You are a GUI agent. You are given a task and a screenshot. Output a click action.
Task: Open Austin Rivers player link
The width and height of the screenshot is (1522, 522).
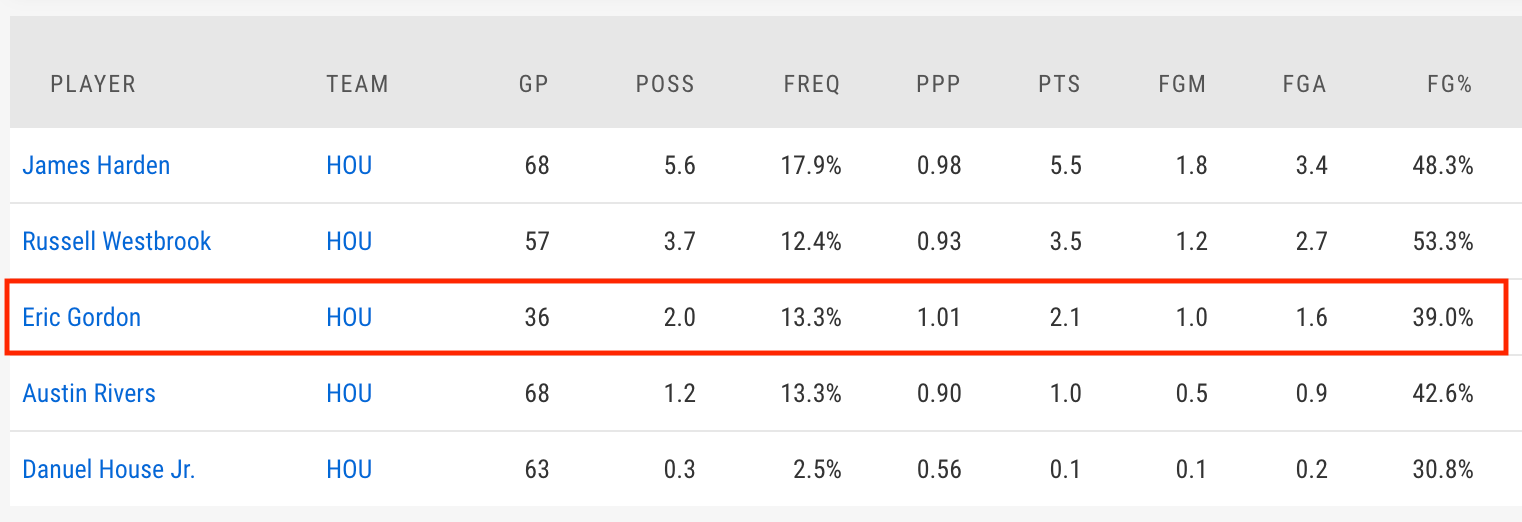[89, 393]
